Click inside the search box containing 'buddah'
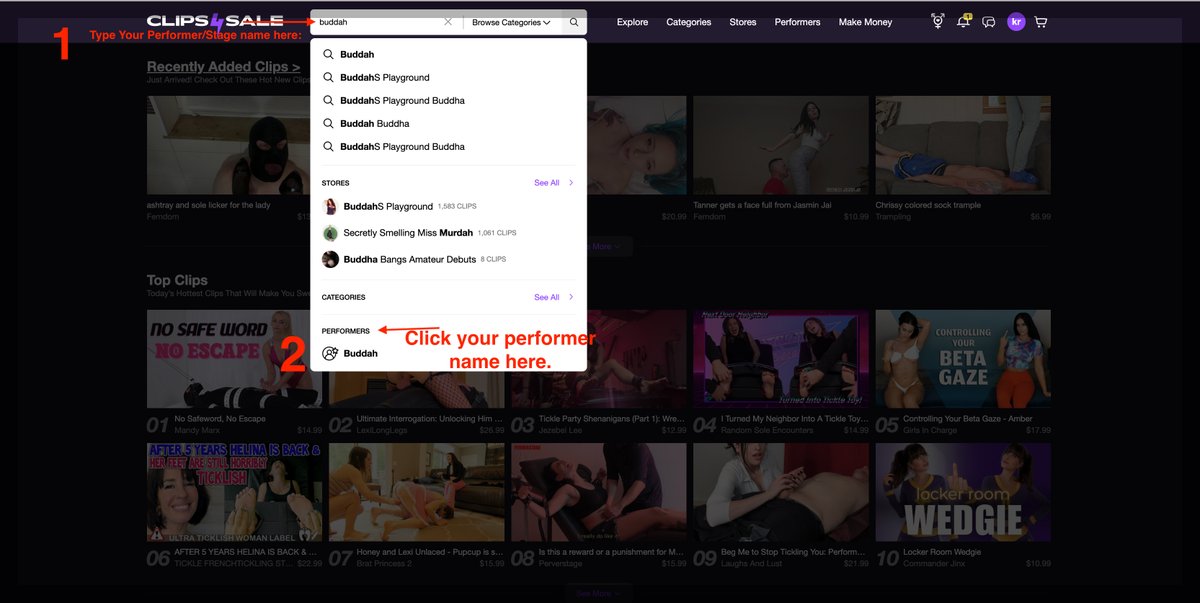The height and width of the screenshot is (603, 1200). [x=378, y=22]
